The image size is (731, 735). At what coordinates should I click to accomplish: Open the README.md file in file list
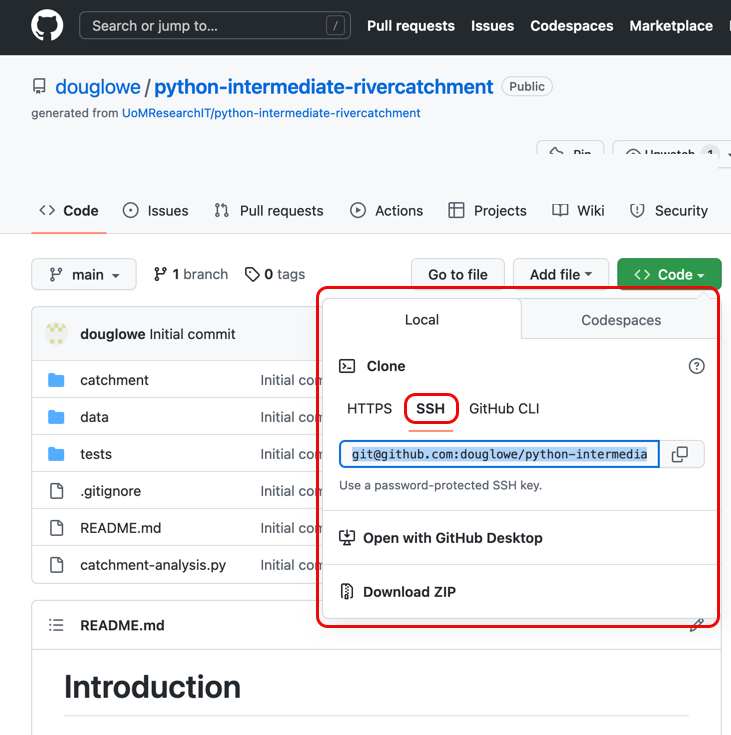(121, 528)
